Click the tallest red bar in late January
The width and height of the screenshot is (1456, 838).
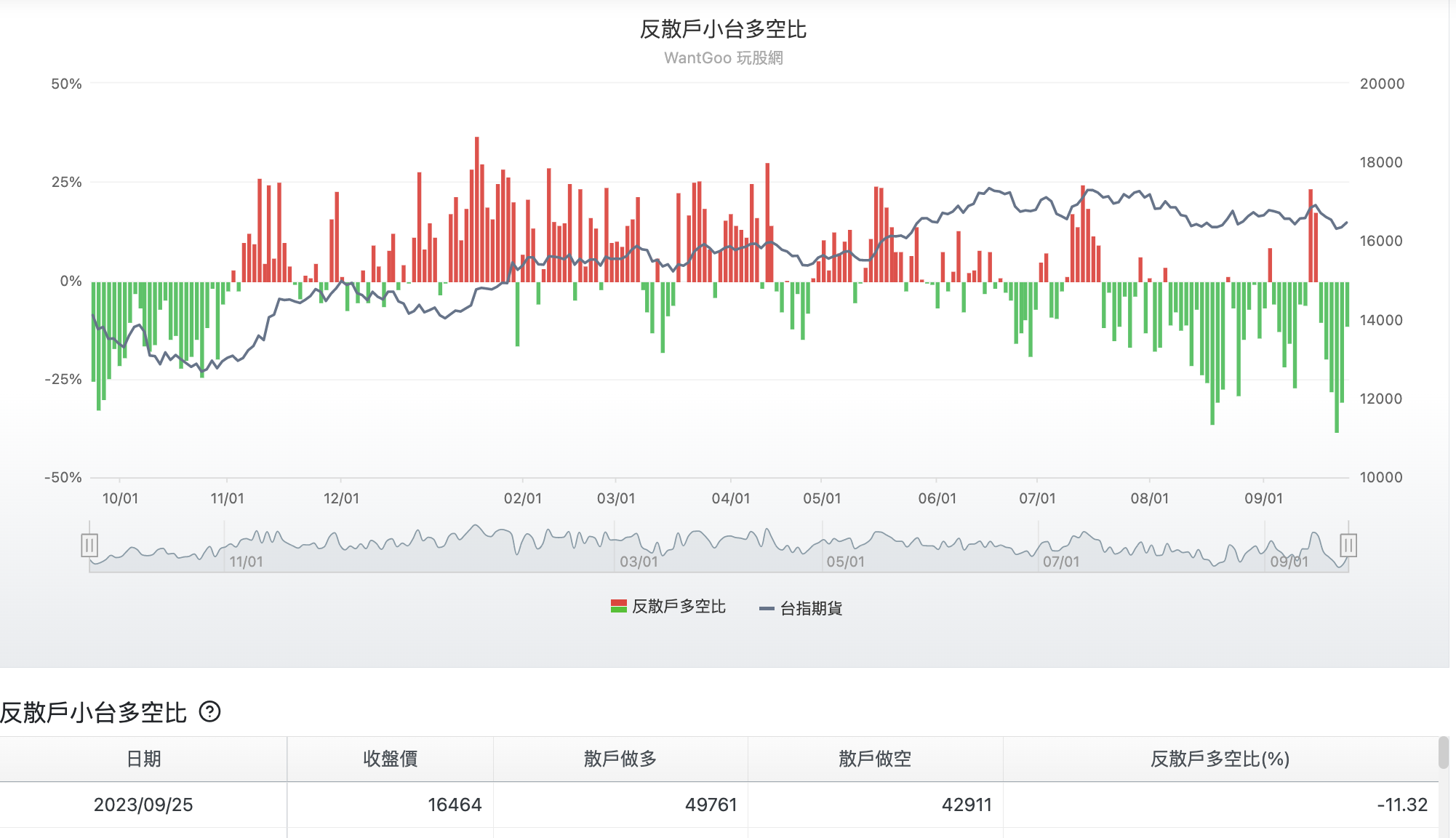click(477, 209)
